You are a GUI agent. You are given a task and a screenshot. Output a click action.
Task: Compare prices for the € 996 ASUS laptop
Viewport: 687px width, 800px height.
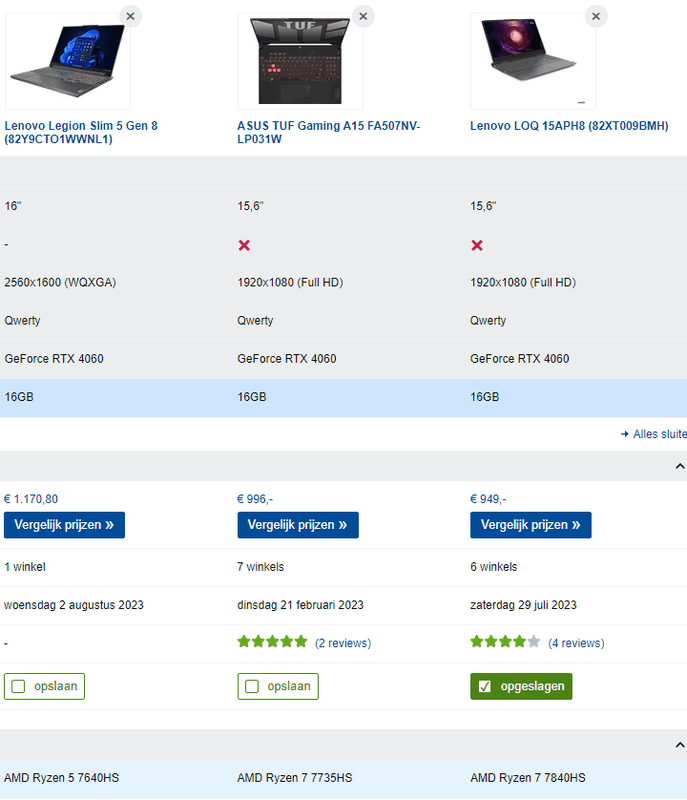coord(298,525)
